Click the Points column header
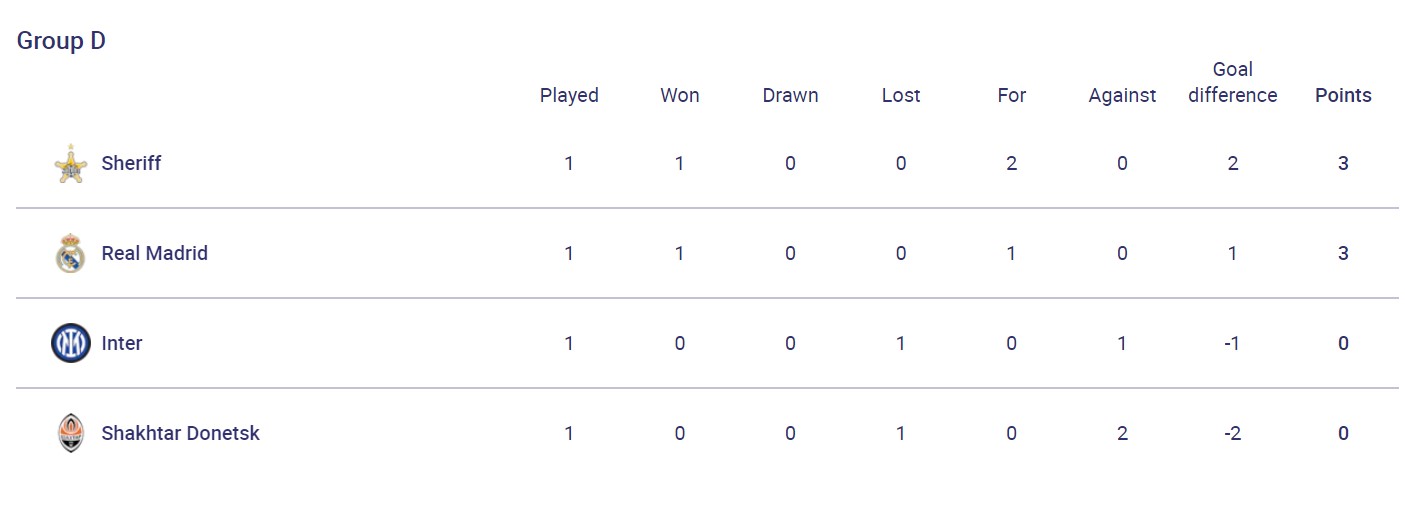This screenshot has width=1405, height=505. click(1343, 95)
